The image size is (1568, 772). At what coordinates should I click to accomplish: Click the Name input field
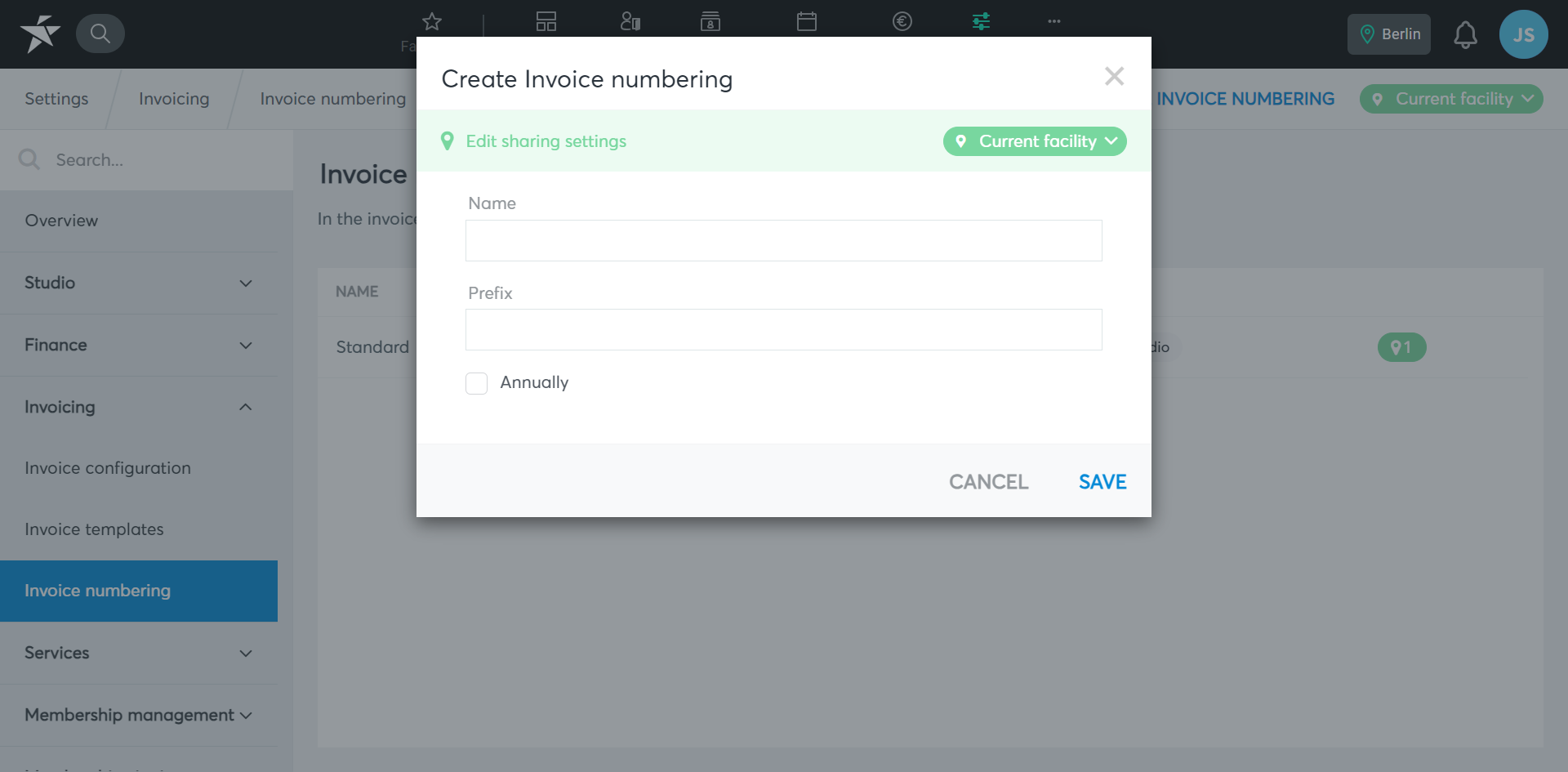[784, 240]
